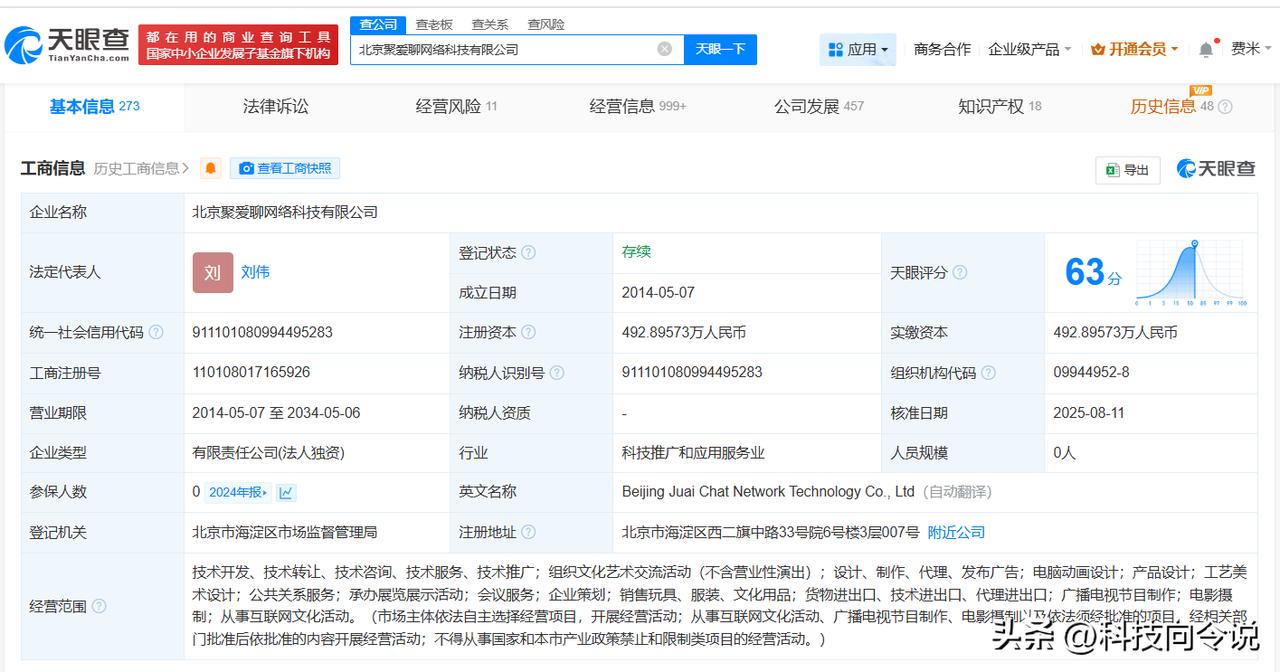The width and height of the screenshot is (1280, 672).
Task: Clear the search box text
Action: pos(665,49)
